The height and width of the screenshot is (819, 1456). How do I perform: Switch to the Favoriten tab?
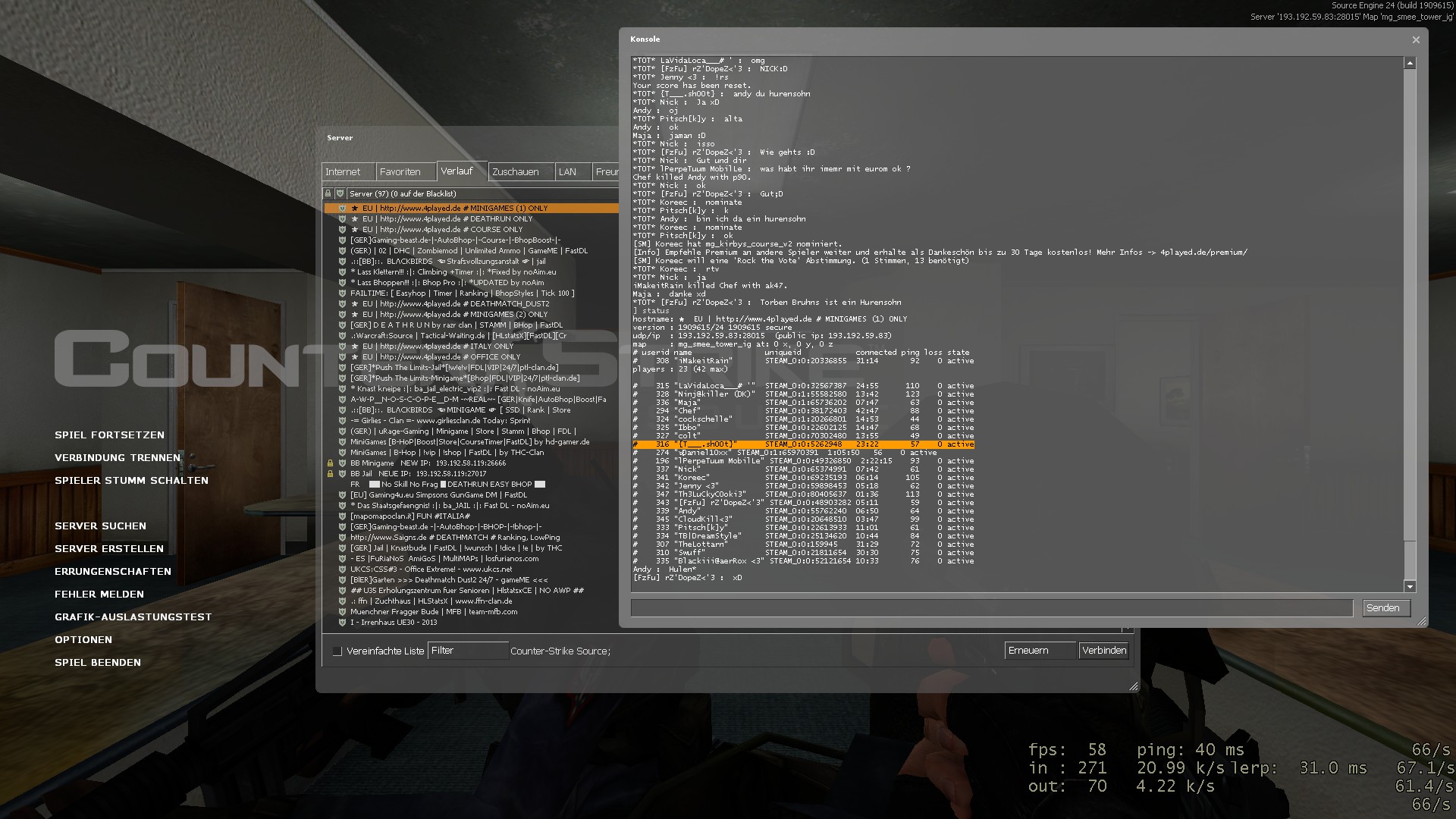point(405,172)
